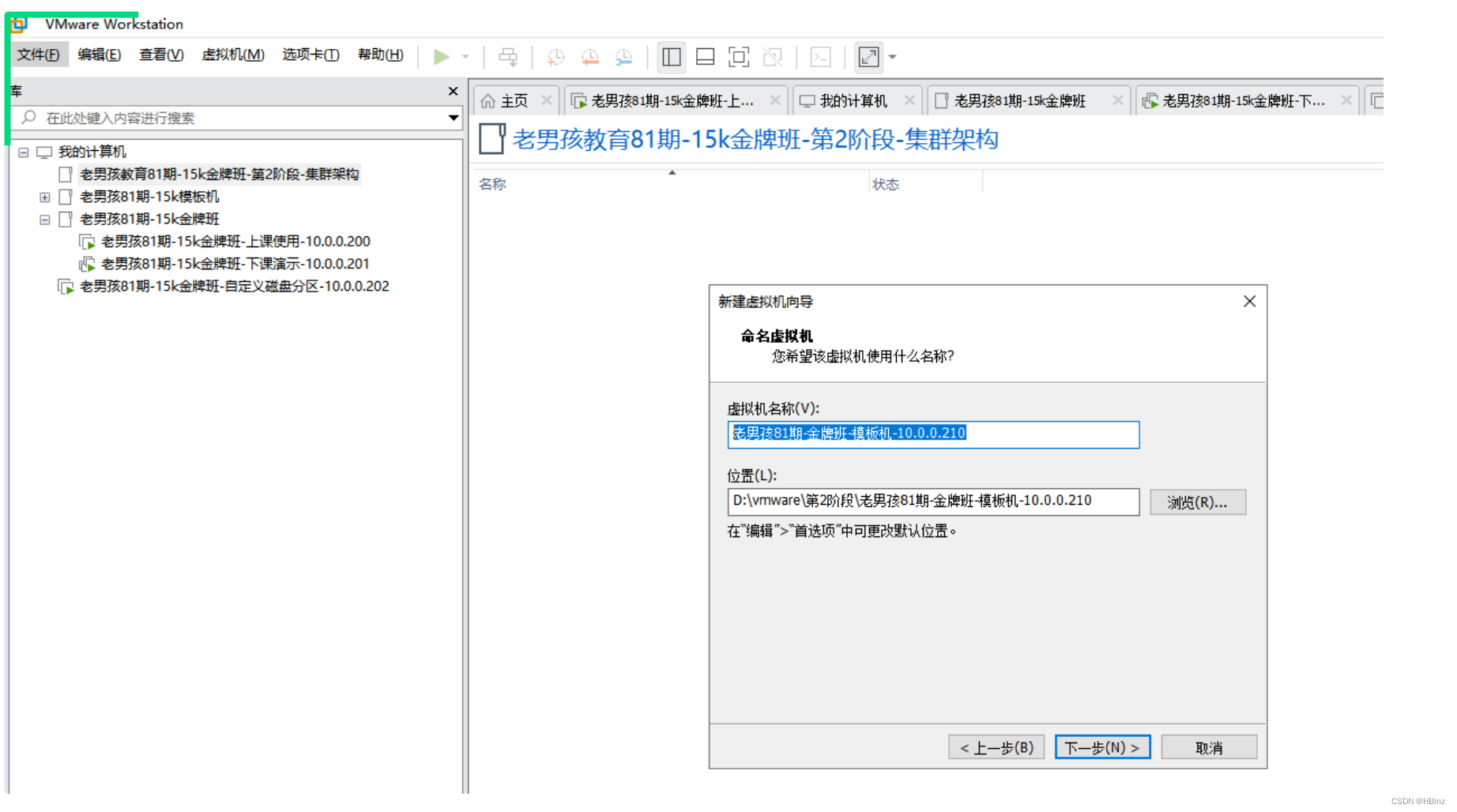Click the stretch guest display icon
Screen dimensions: 1457x812
pos(868,57)
